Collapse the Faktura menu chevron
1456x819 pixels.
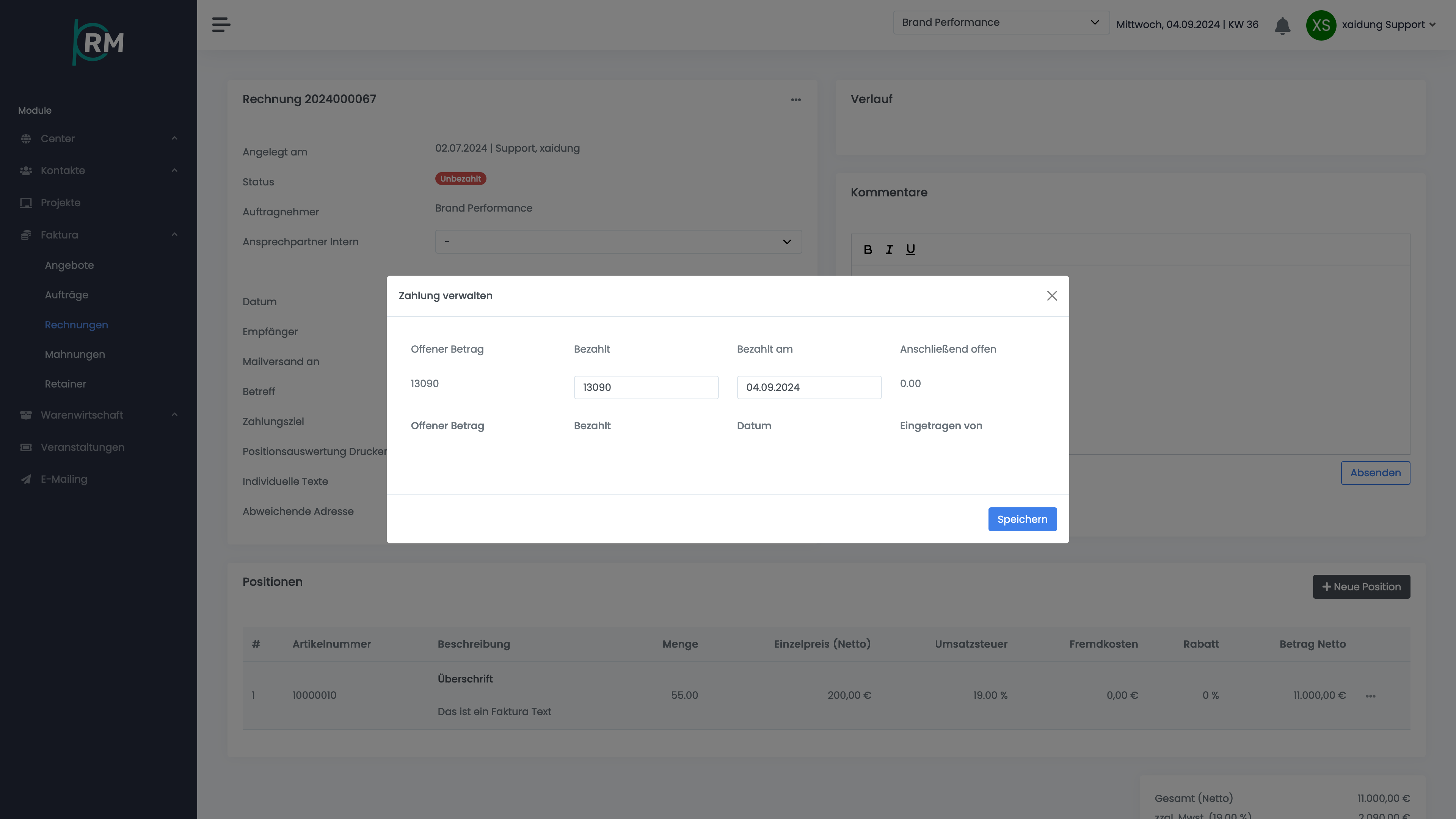tap(175, 235)
